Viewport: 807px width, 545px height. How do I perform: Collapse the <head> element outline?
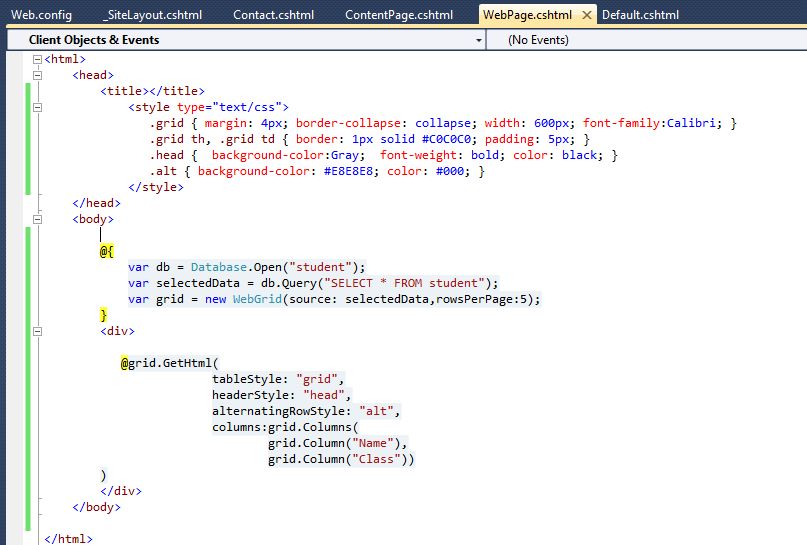(37, 75)
